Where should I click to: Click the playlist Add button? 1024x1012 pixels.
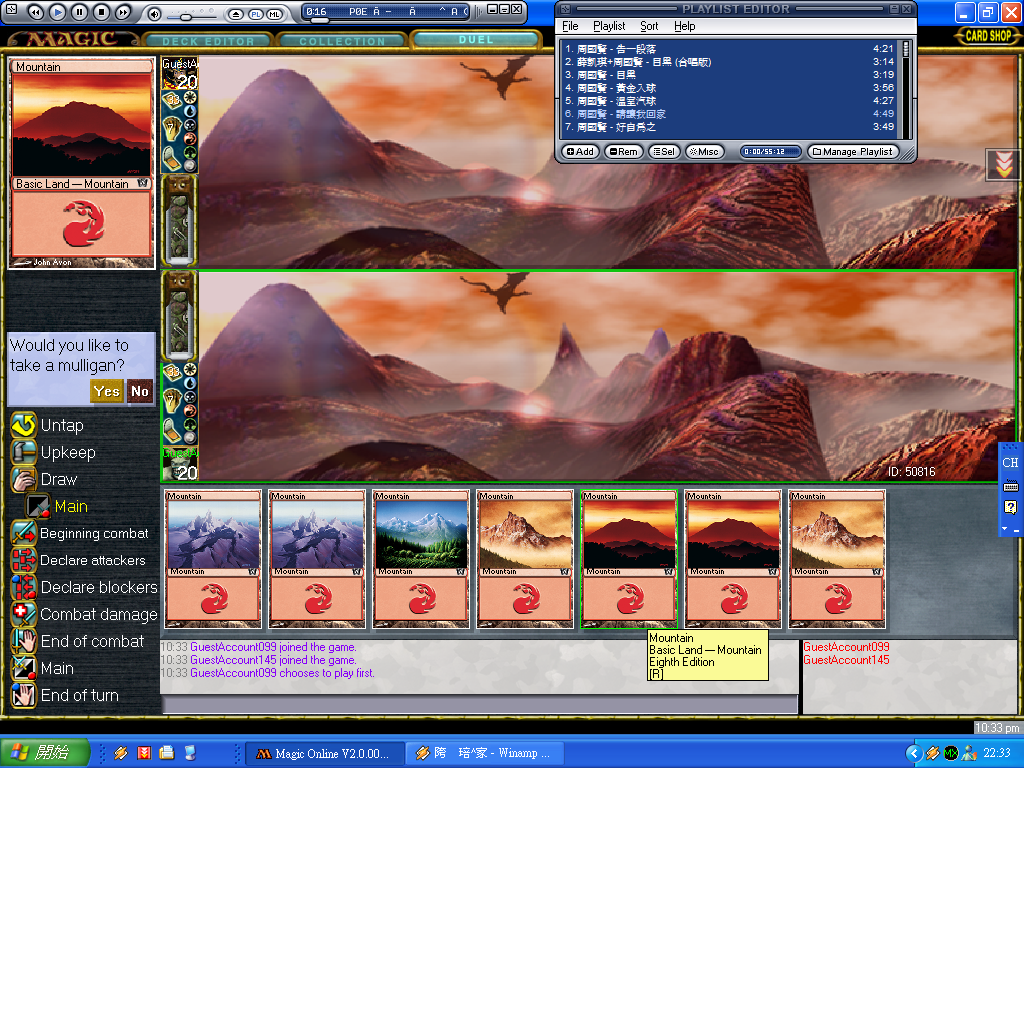coord(580,151)
